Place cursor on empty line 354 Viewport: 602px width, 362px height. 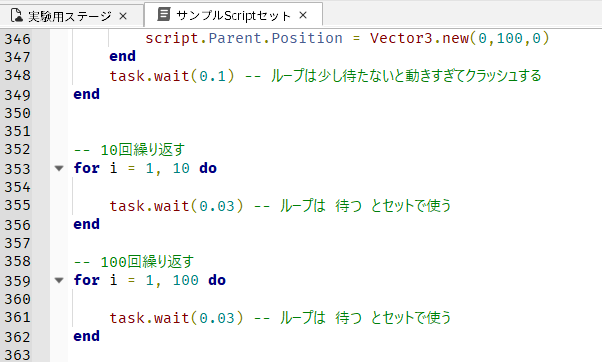point(334,187)
